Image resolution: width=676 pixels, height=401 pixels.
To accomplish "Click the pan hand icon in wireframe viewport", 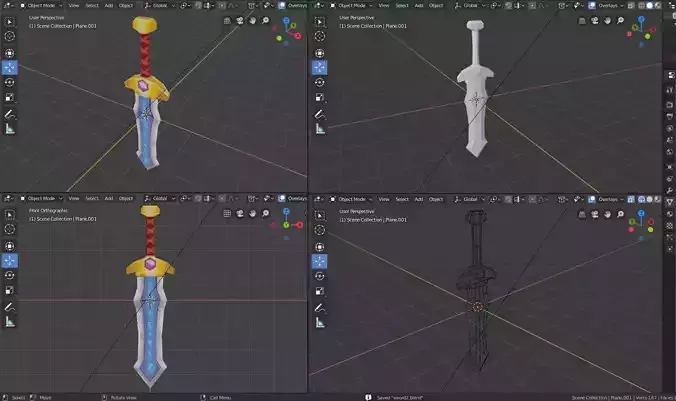I will click(x=607, y=214).
